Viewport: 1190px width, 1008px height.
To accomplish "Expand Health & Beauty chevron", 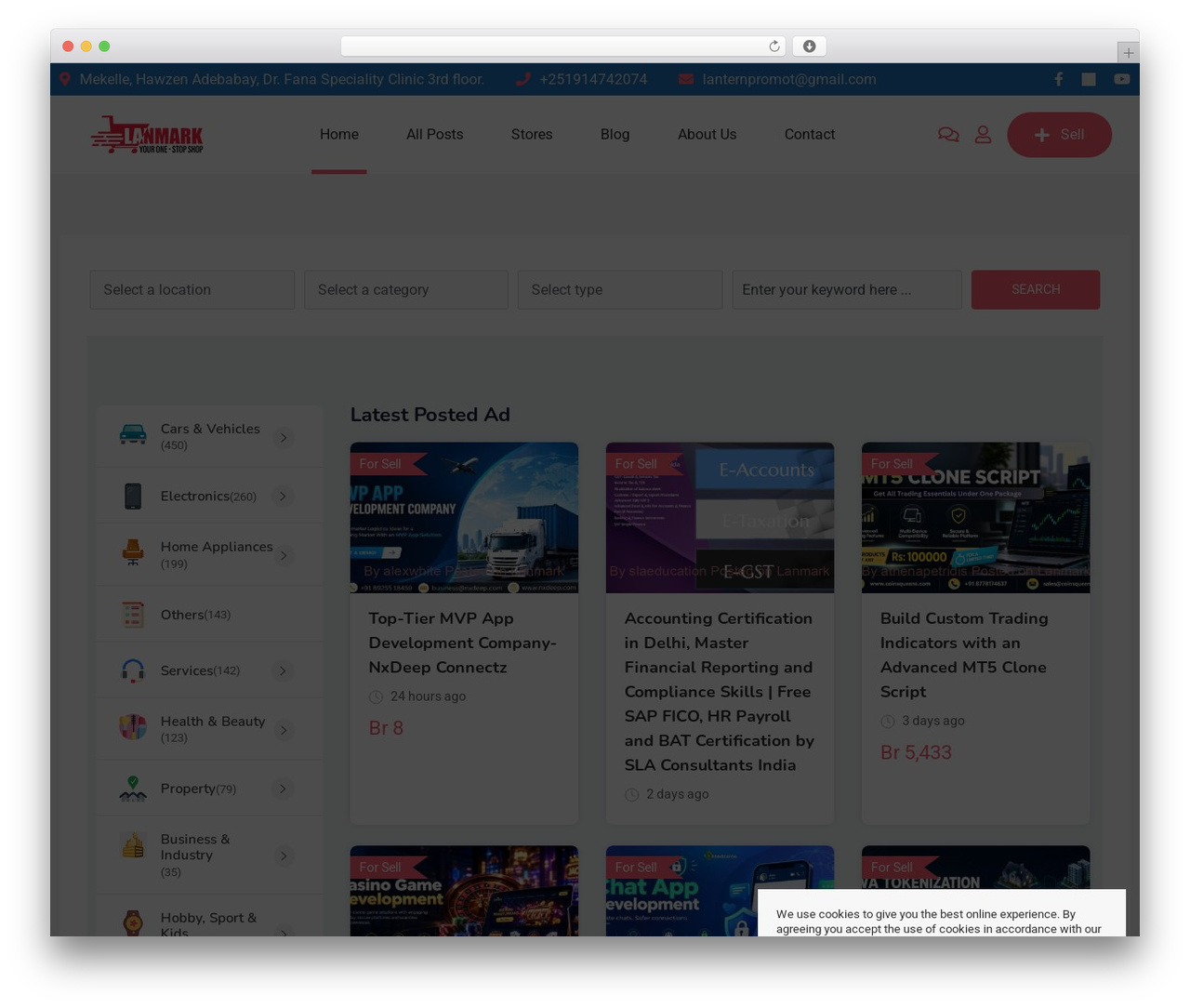I will 284,730.
